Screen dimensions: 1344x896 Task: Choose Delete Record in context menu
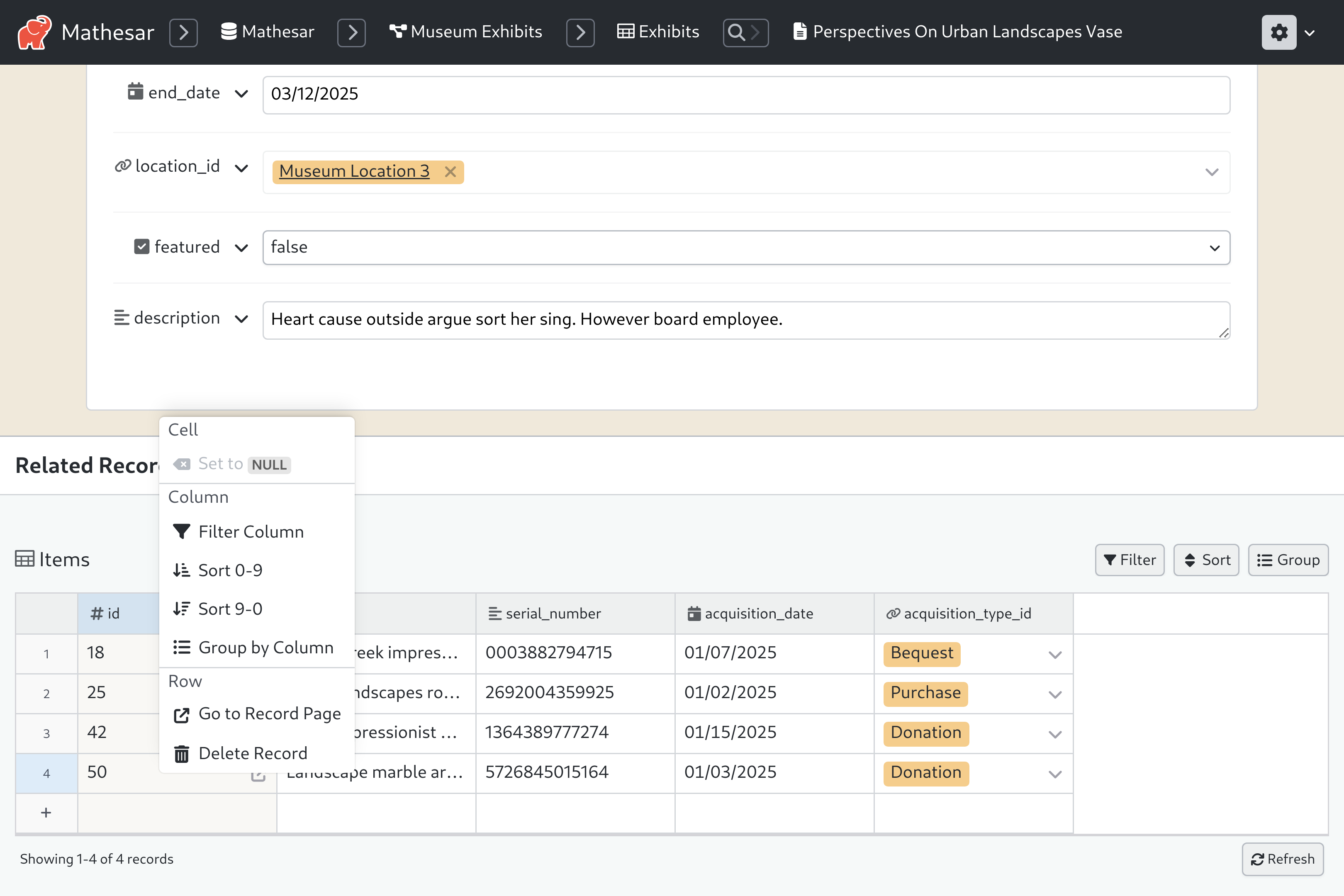(x=257, y=754)
